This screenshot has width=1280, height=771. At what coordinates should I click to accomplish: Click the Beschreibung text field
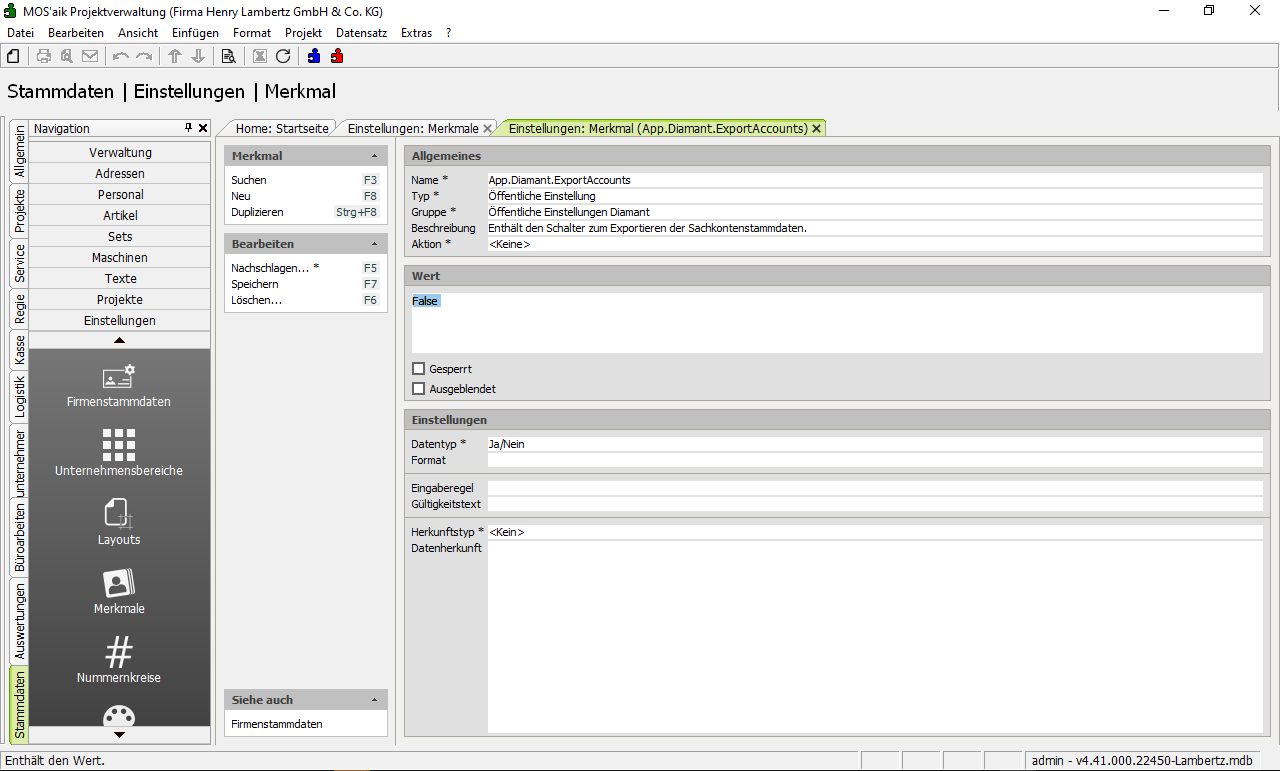coord(874,228)
